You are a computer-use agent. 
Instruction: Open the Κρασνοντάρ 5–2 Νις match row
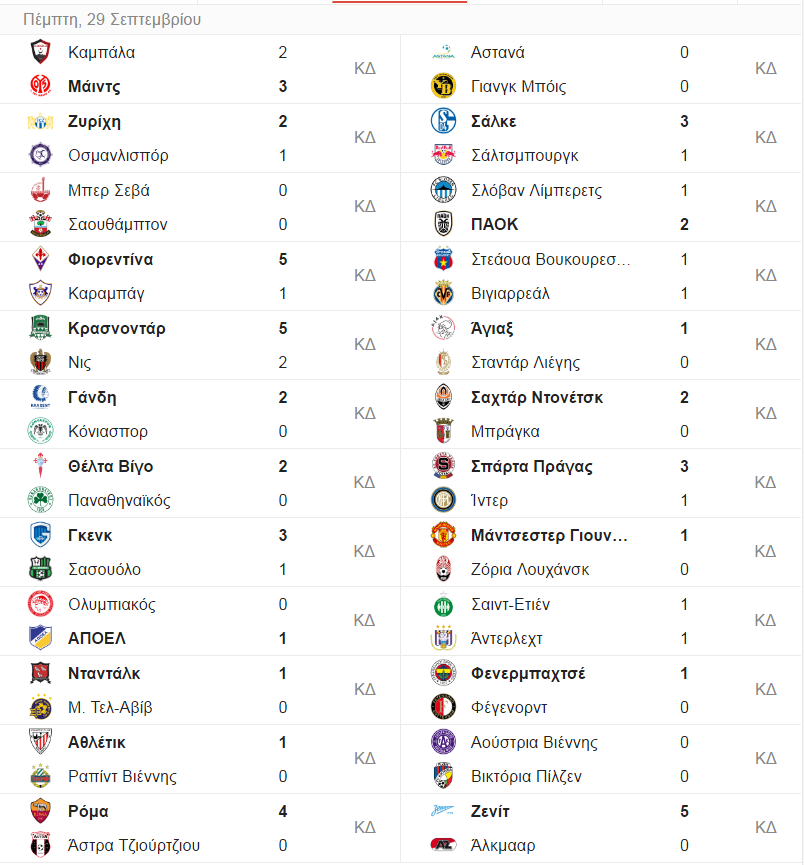200,345
